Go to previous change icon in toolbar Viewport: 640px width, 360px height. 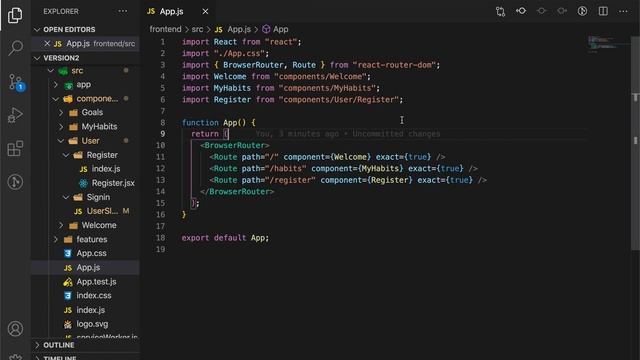(x=521, y=11)
